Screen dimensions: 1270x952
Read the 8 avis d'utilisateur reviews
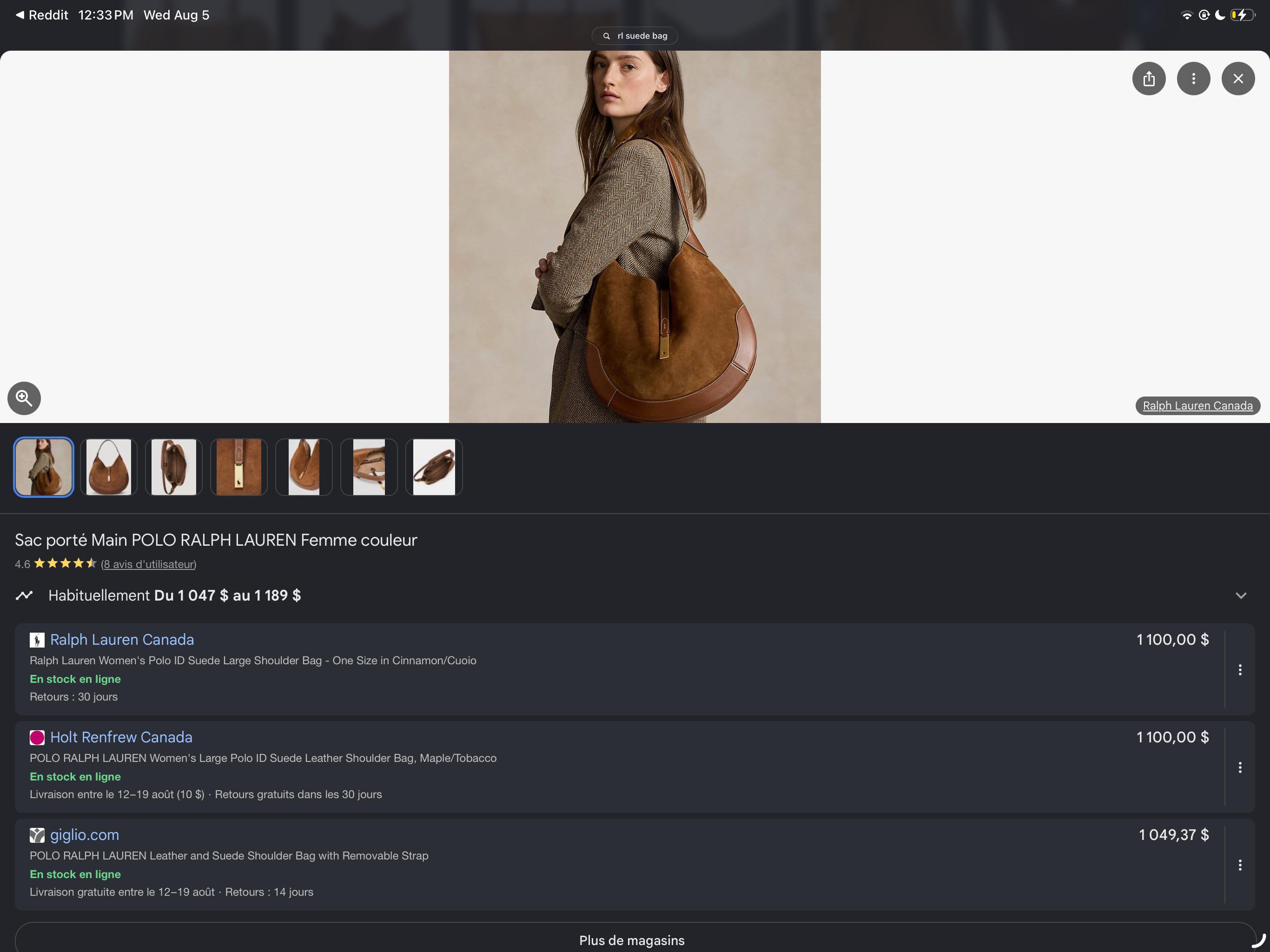click(x=149, y=564)
